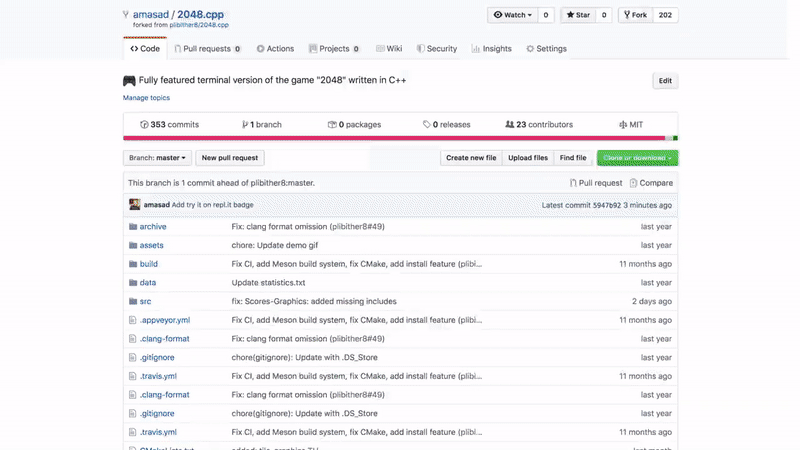Open the Actions tab

coord(275,48)
